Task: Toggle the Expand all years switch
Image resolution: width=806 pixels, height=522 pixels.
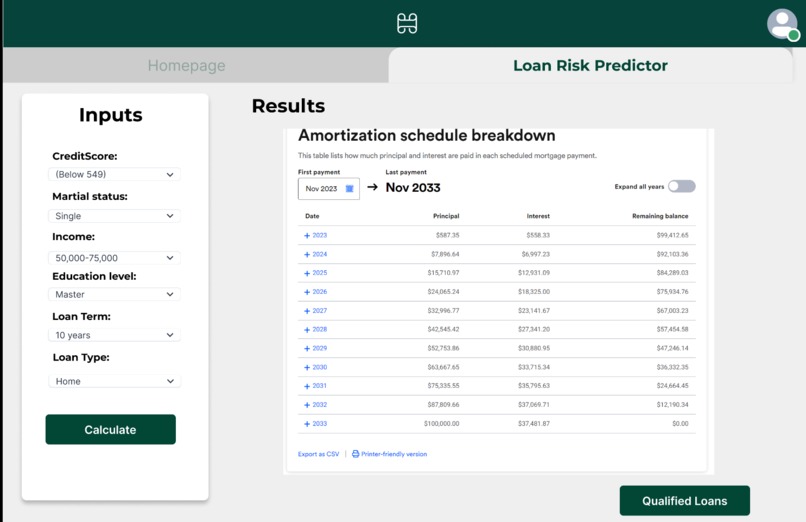Action: click(x=682, y=187)
